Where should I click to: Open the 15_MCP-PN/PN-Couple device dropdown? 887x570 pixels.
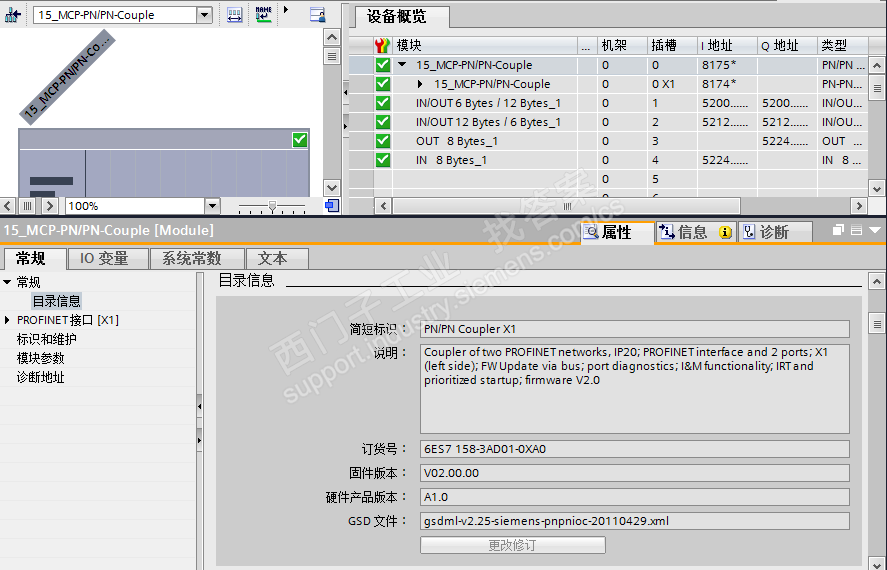click(205, 15)
